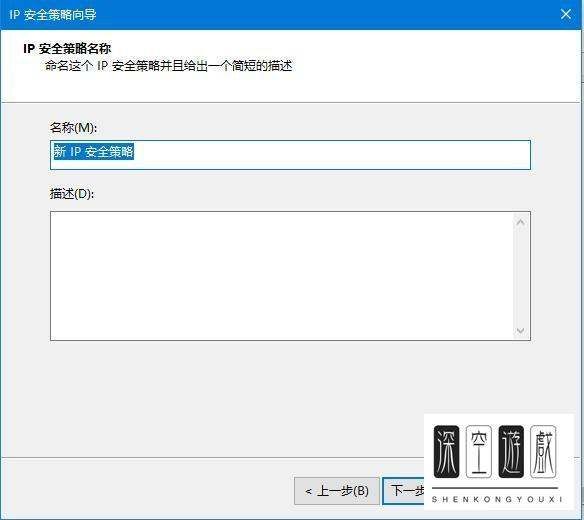Click the description box scroll up arrow
The height and width of the screenshot is (520, 584).
(x=521, y=222)
